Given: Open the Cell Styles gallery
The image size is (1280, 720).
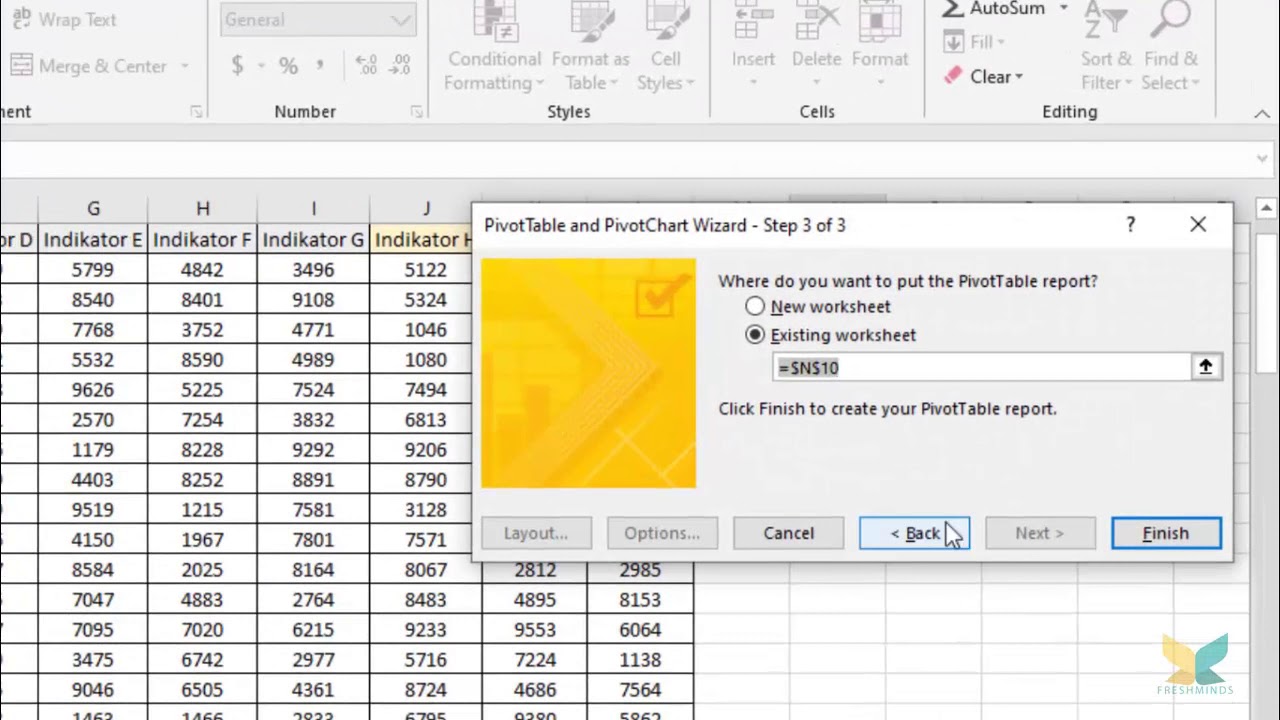Looking at the screenshot, I should pos(665,47).
